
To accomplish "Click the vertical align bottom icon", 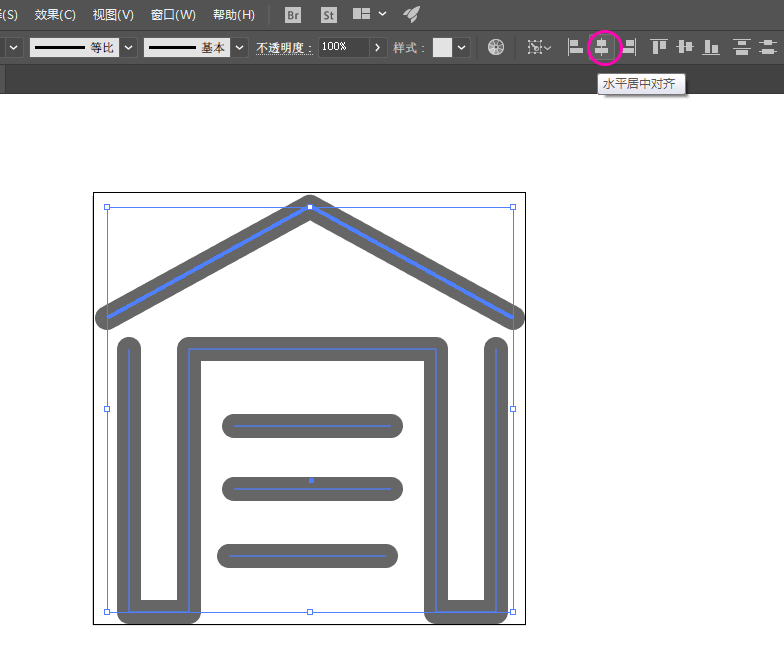I will [711, 47].
